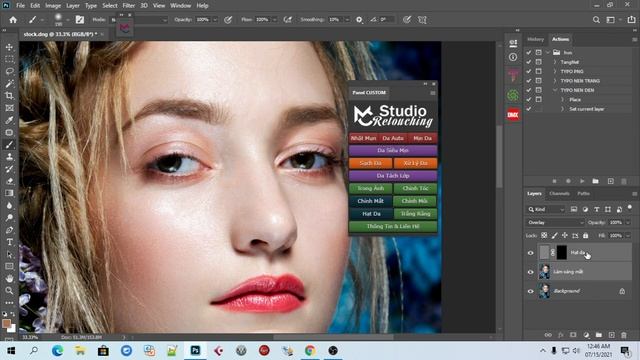Hide the Background layer
The width and height of the screenshot is (640, 360).
coord(531,291)
